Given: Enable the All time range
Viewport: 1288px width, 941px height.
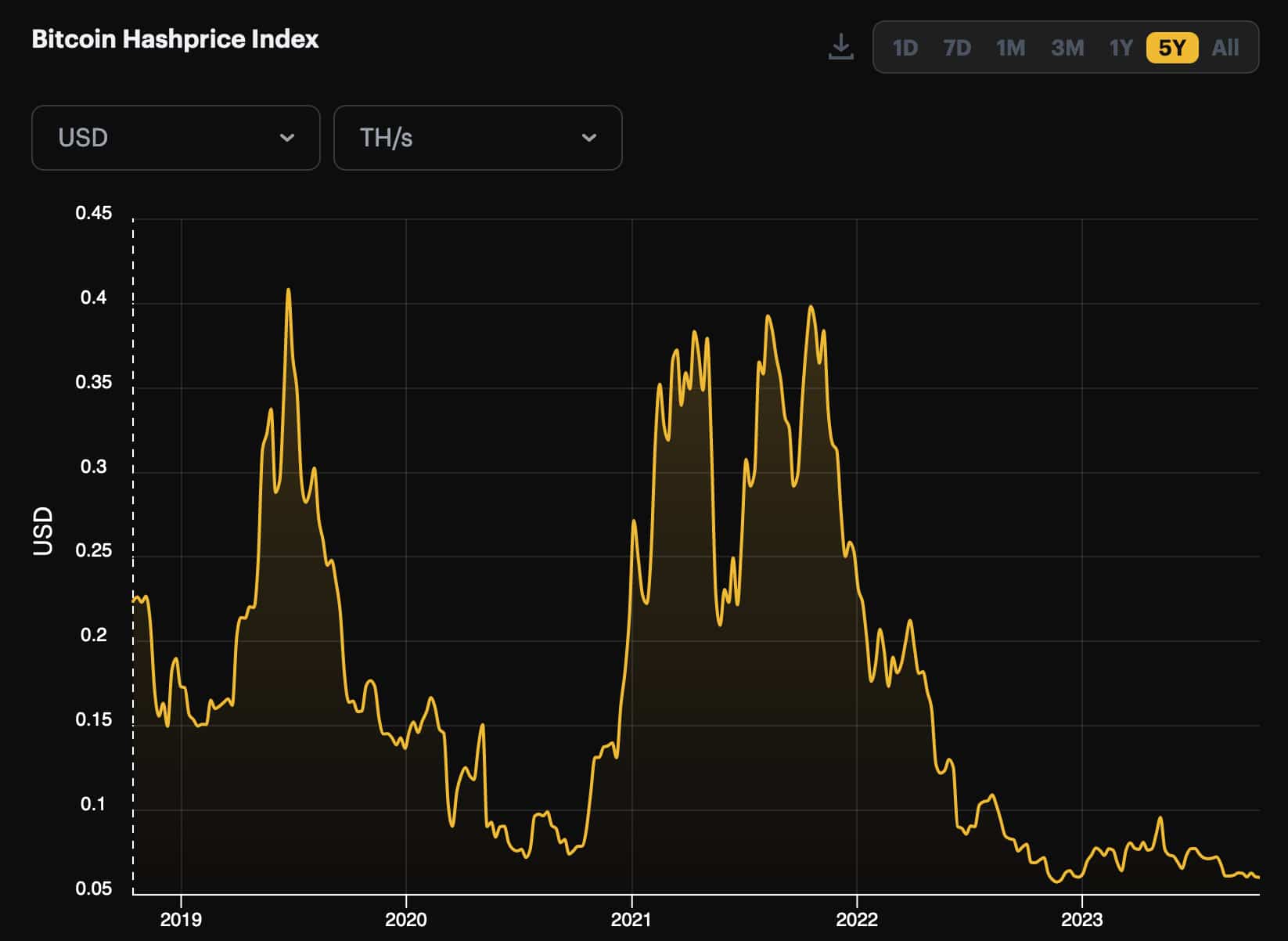Looking at the screenshot, I should [x=1225, y=48].
